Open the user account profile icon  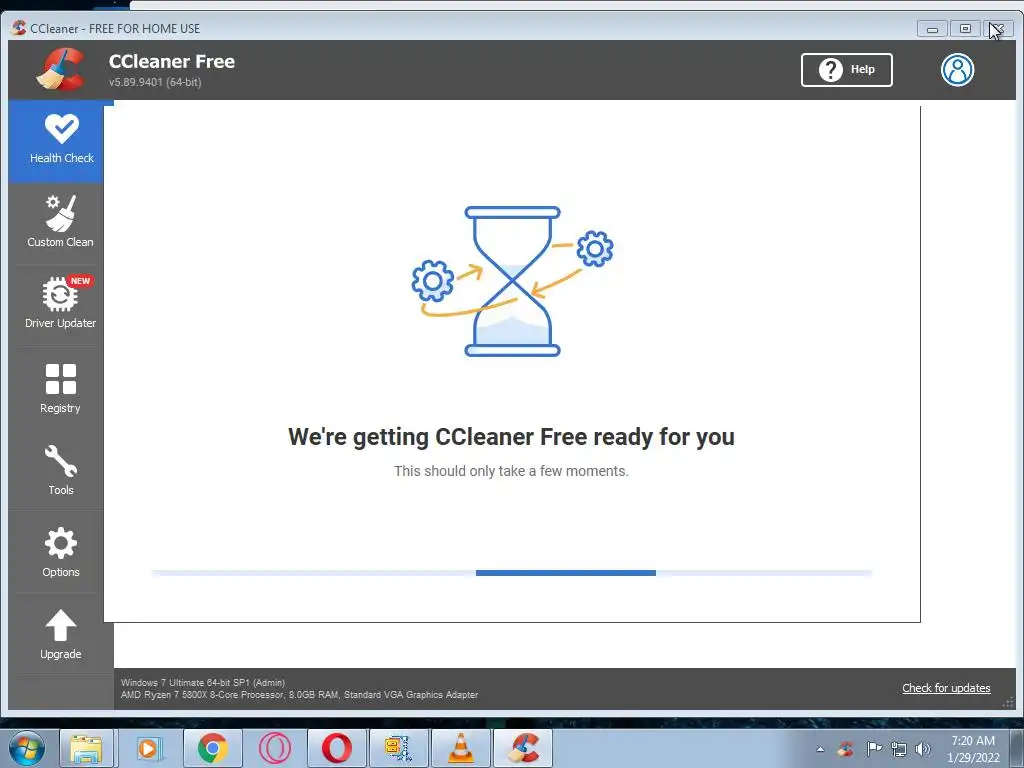click(957, 70)
